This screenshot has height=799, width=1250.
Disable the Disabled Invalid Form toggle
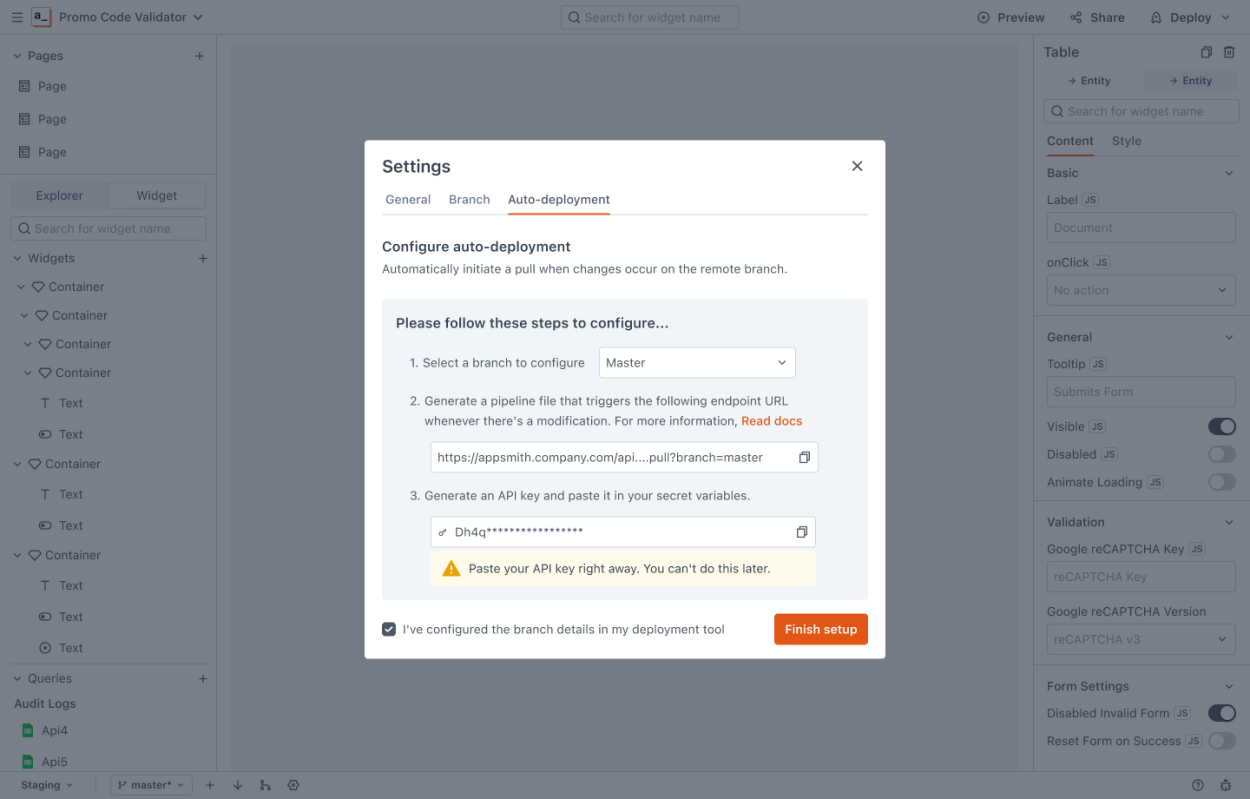[1221, 713]
